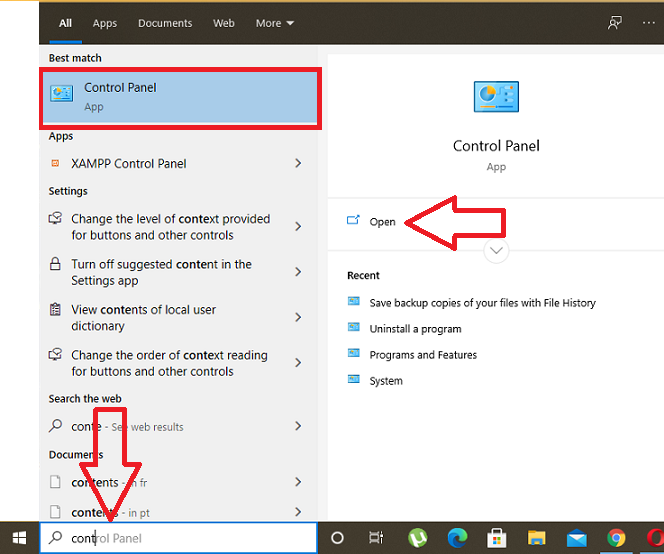
Task: Click the magnifier icon in the search box
Action: point(55,537)
